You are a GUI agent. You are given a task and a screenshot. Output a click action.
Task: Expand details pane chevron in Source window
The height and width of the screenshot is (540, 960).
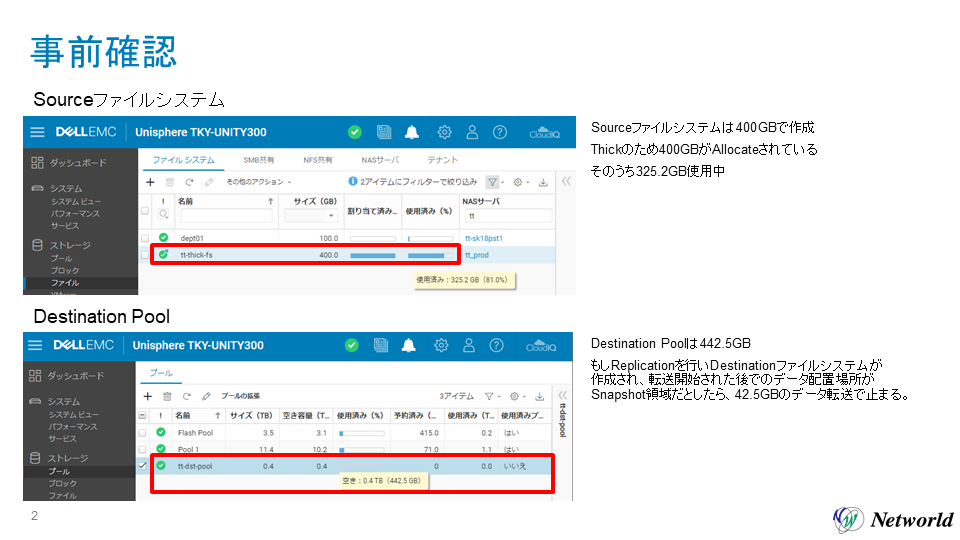coord(566,181)
